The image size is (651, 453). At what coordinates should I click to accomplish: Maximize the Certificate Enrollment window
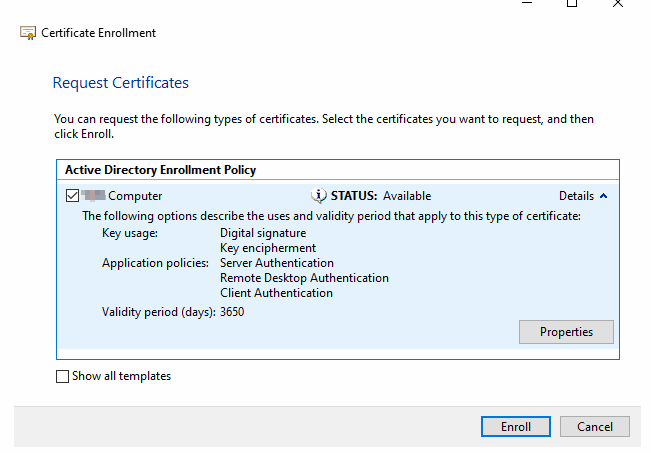point(572,4)
